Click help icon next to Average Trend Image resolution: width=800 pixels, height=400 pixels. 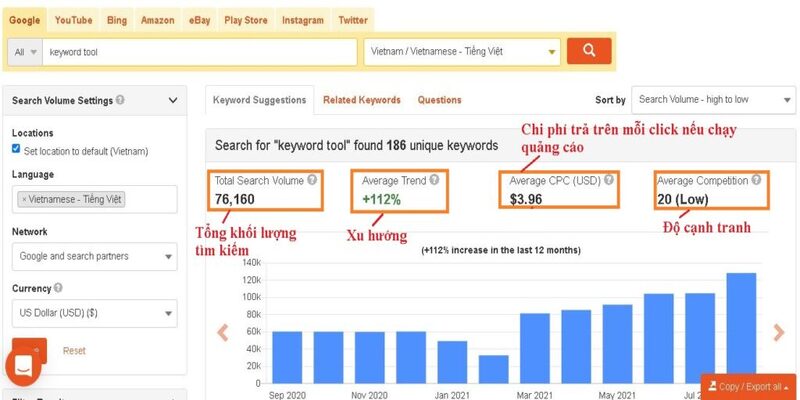pyautogui.click(x=434, y=181)
